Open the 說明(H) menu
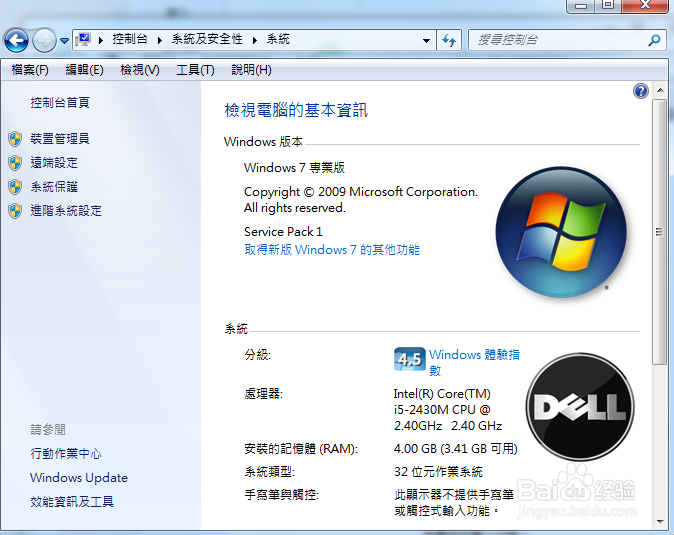674x535 pixels. click(251, 70)
